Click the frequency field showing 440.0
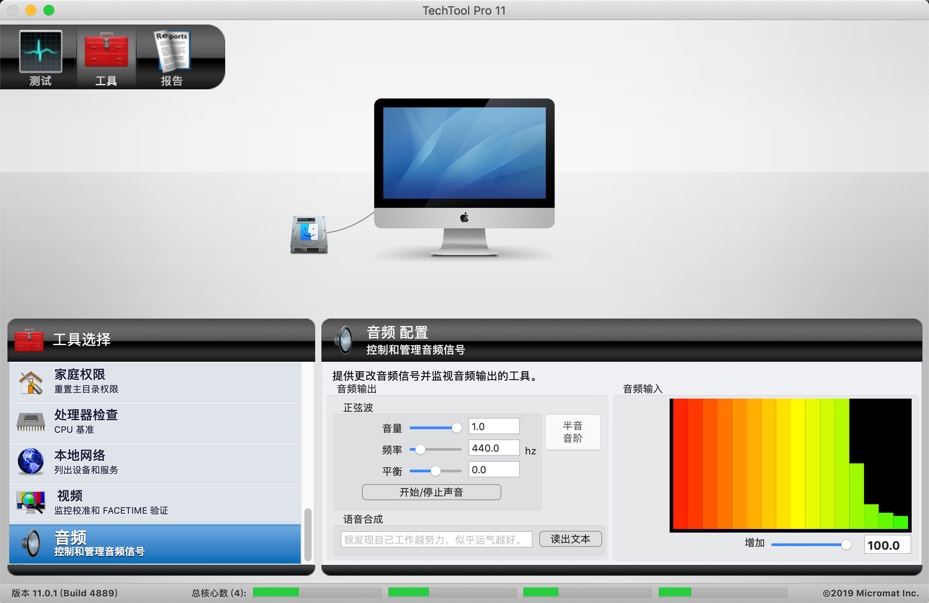The image size is (929, 603). tap(494, 448)
